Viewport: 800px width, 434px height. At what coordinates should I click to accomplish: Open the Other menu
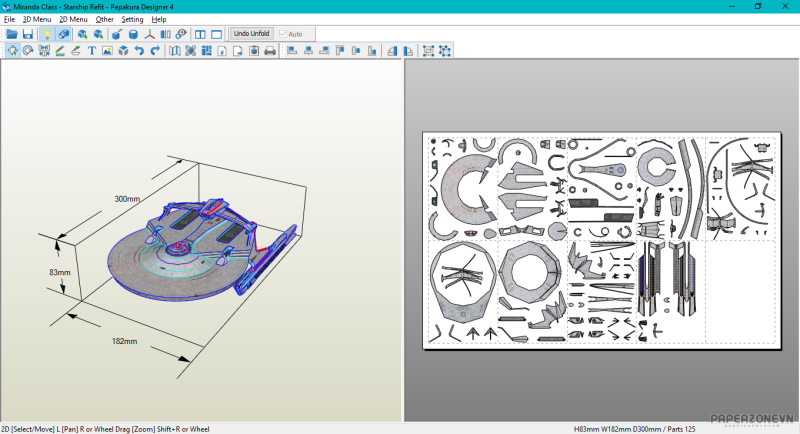[x=104, y=19]
